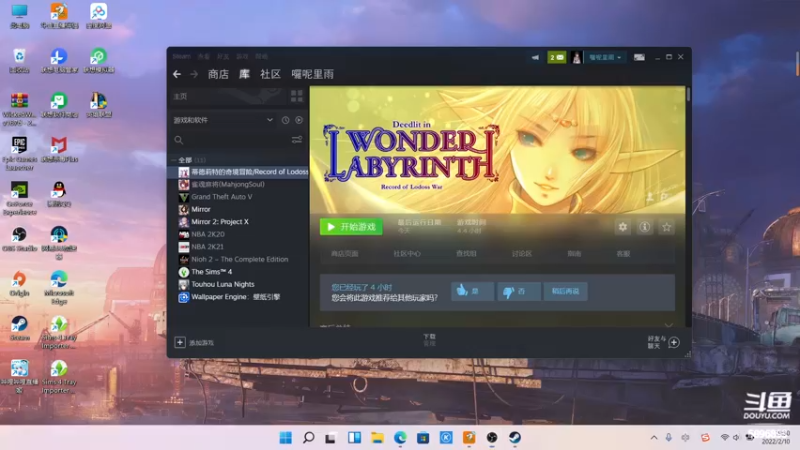The image size is (800, 450).
Task: Show game info circle icon
Action: tap(644, 227)
